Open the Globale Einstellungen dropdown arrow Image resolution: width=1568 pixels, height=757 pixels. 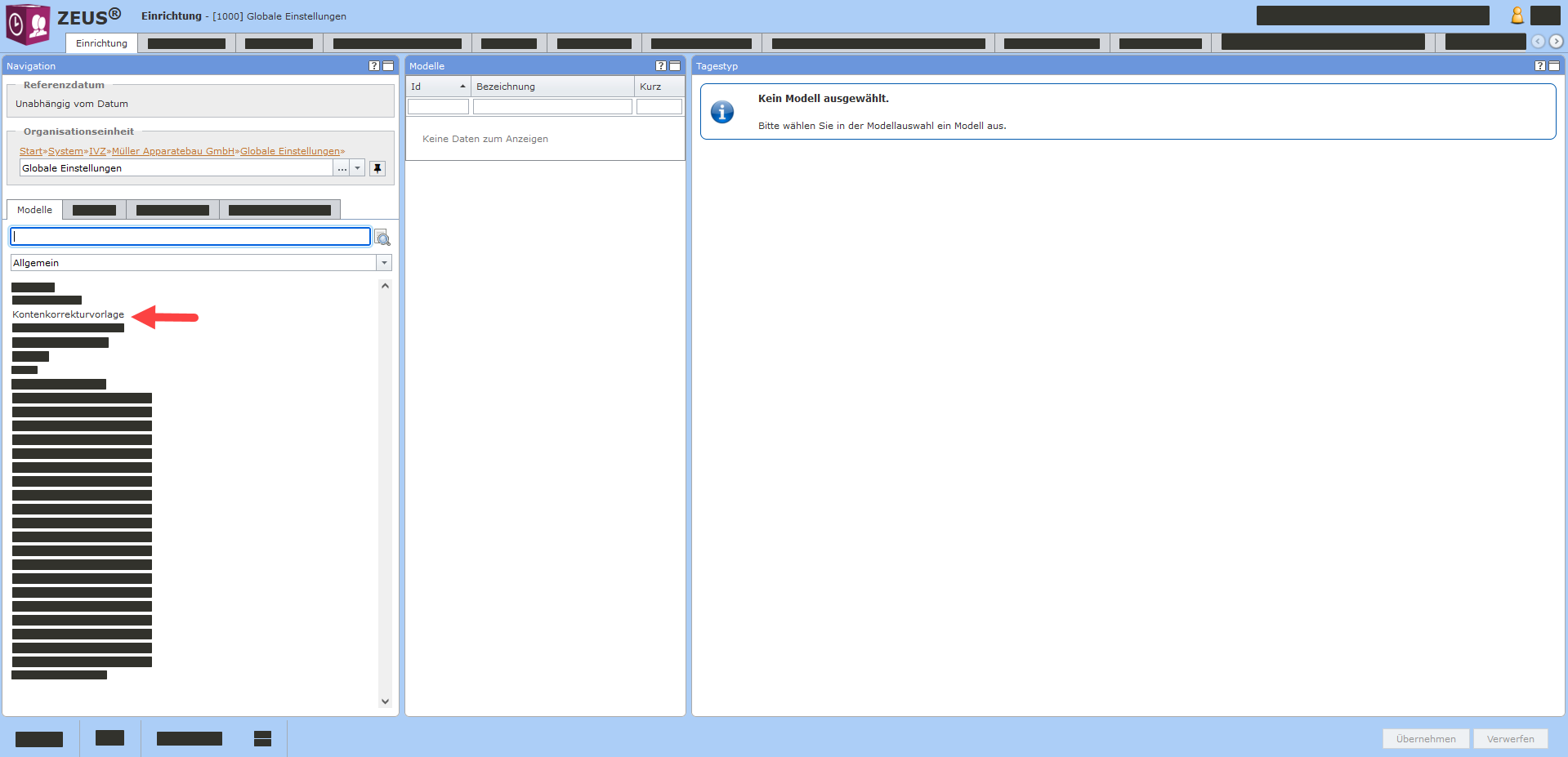pyautogui.click(x=357, y=168)
